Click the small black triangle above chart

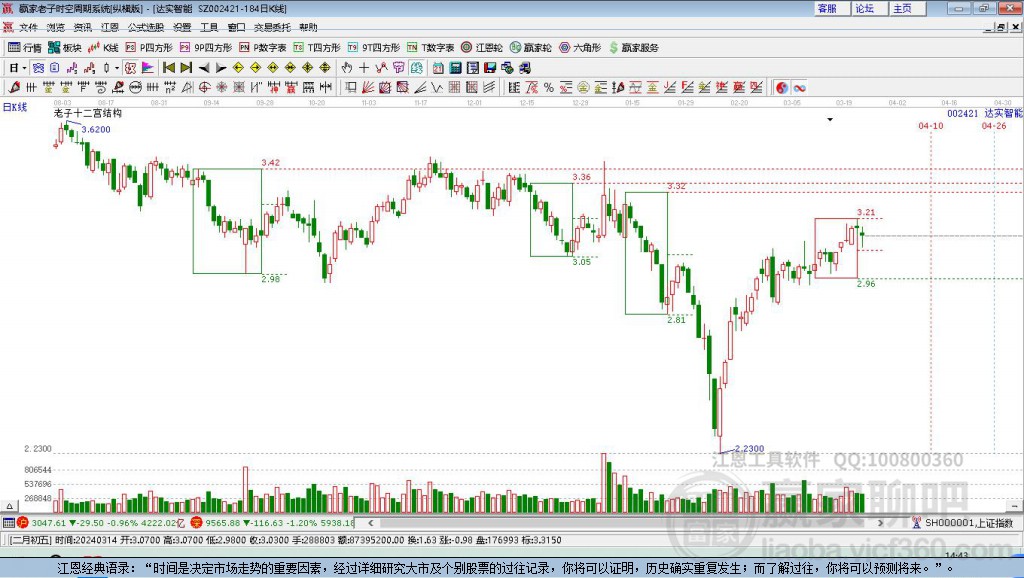[830, 119]
